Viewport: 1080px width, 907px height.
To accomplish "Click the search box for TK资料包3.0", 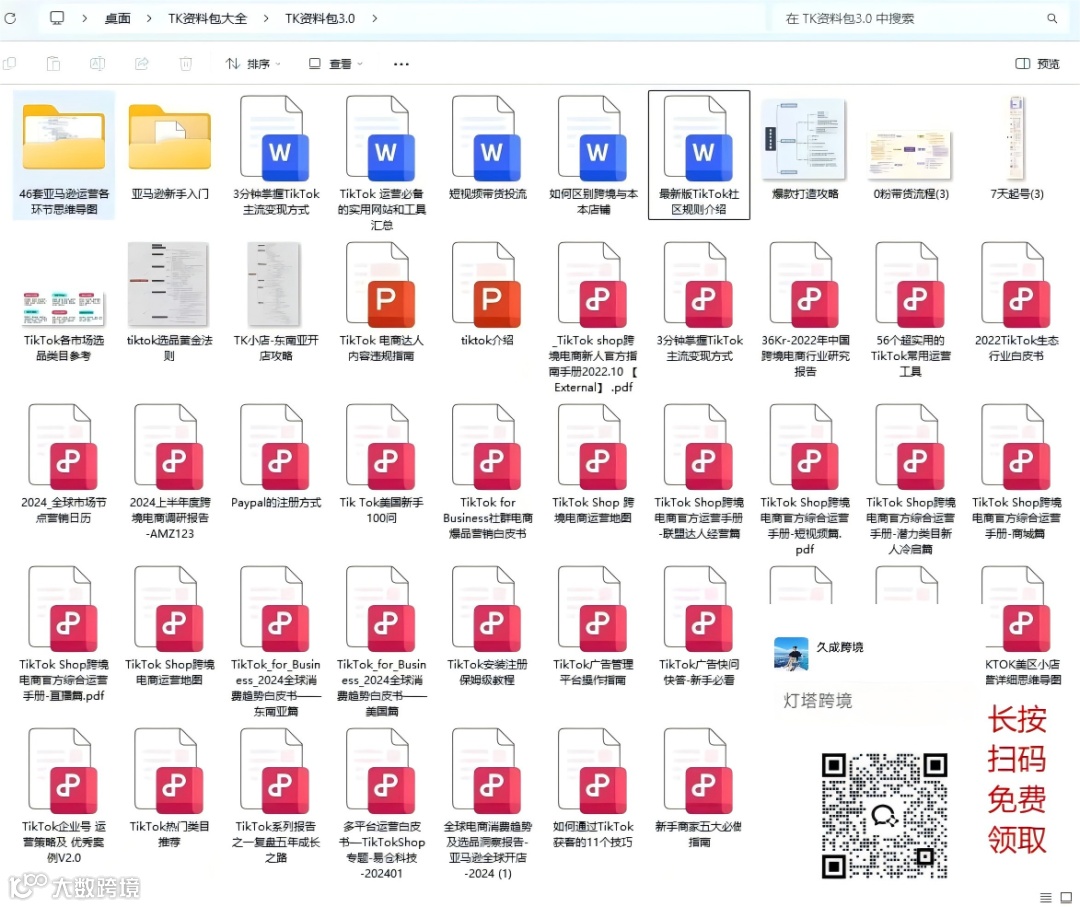I will click(920, 19).
